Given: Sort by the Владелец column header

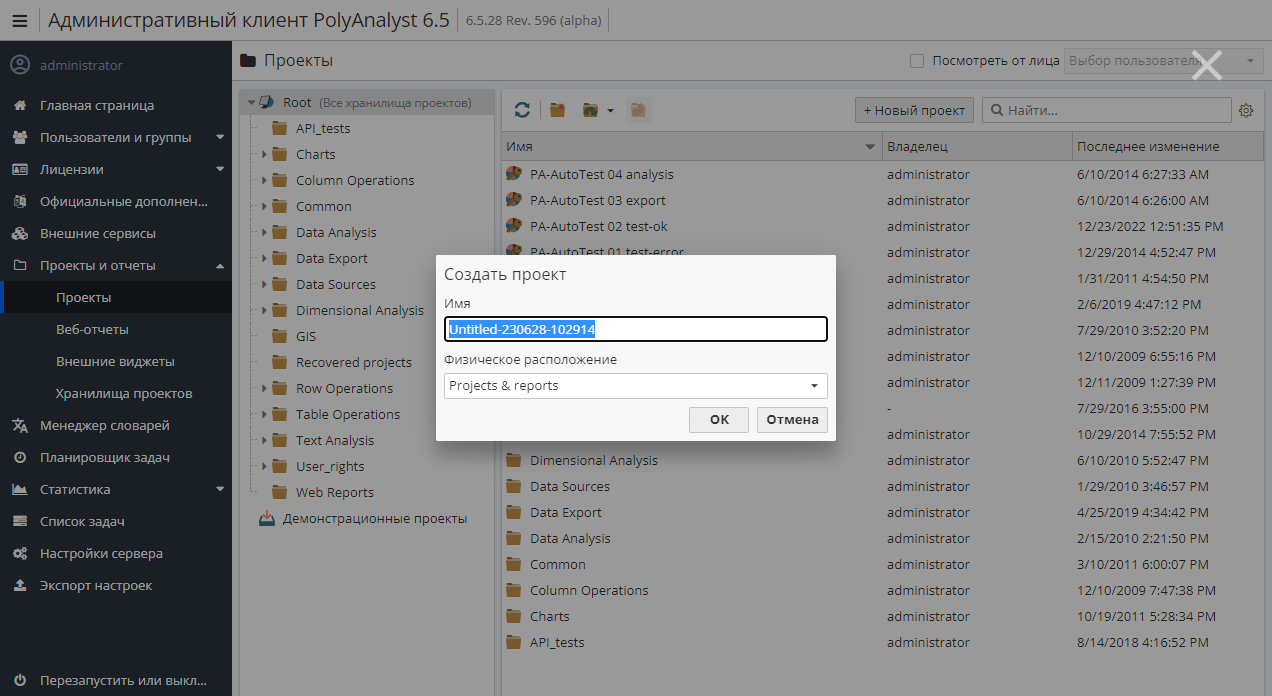Looking at the screenshot, I should pyautogui.click(x=977, y=146).
